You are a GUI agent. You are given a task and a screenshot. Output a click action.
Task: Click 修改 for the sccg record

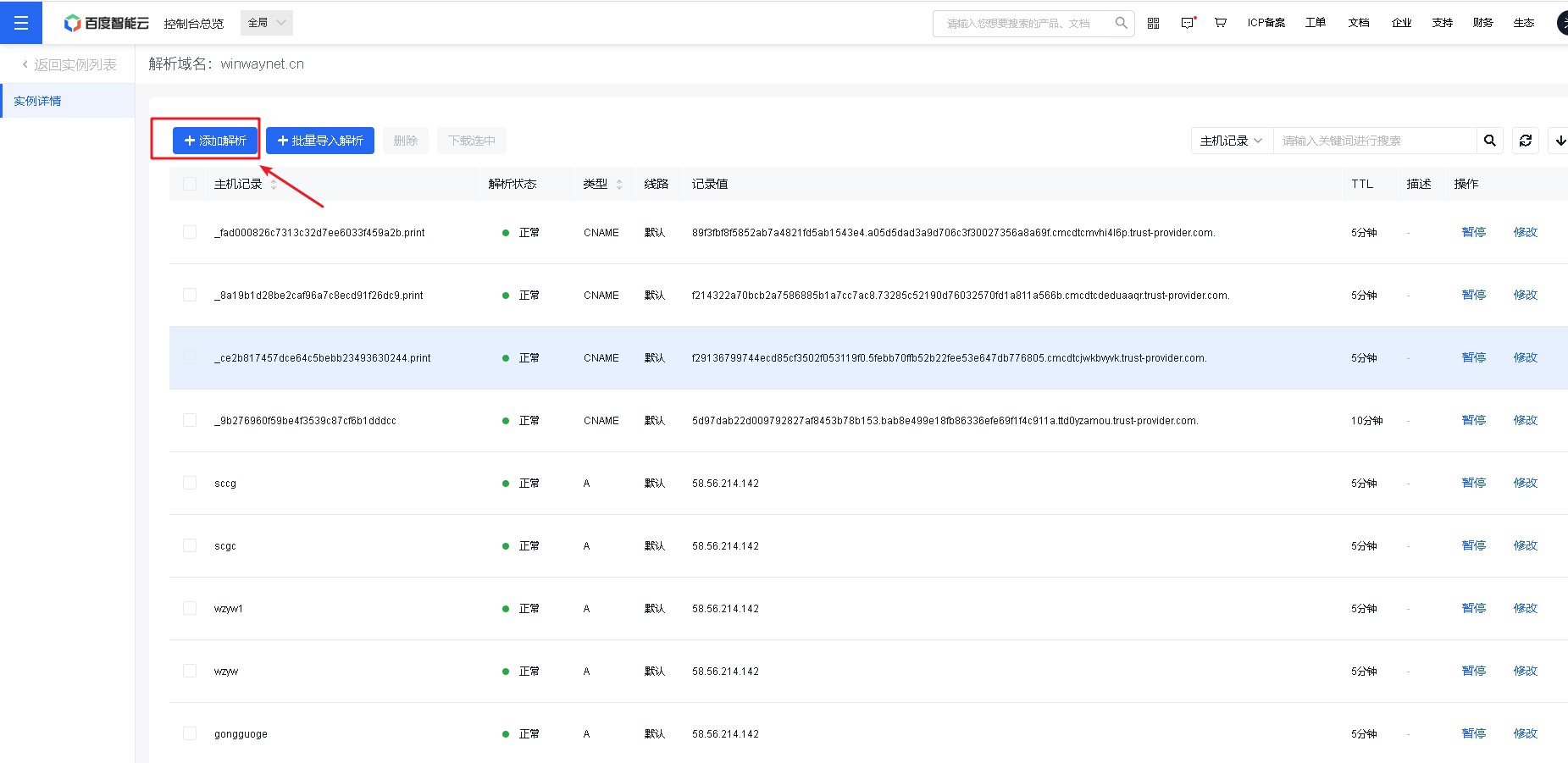tap(1526, 483)
